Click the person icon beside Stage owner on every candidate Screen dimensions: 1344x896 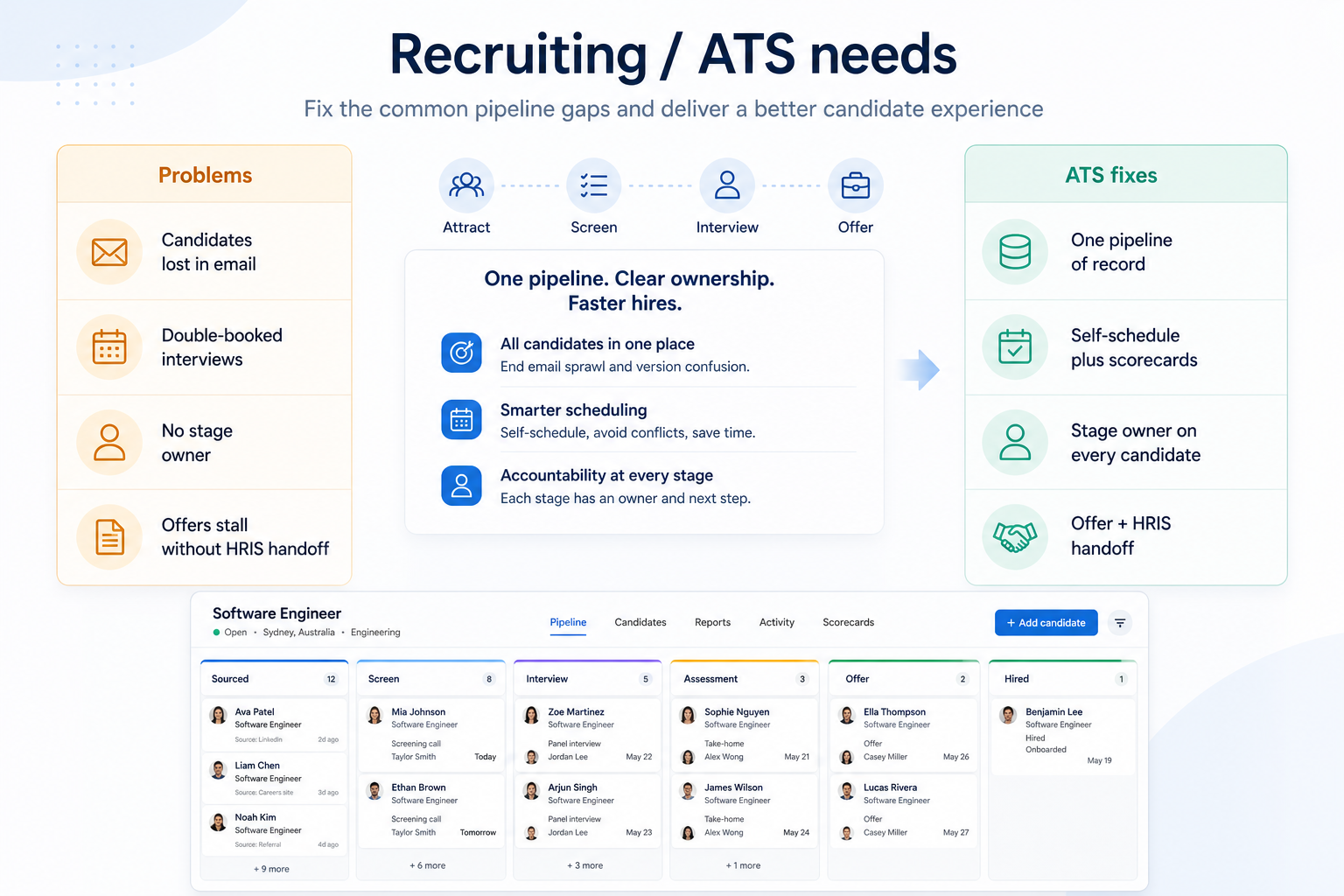(1015, 443)
